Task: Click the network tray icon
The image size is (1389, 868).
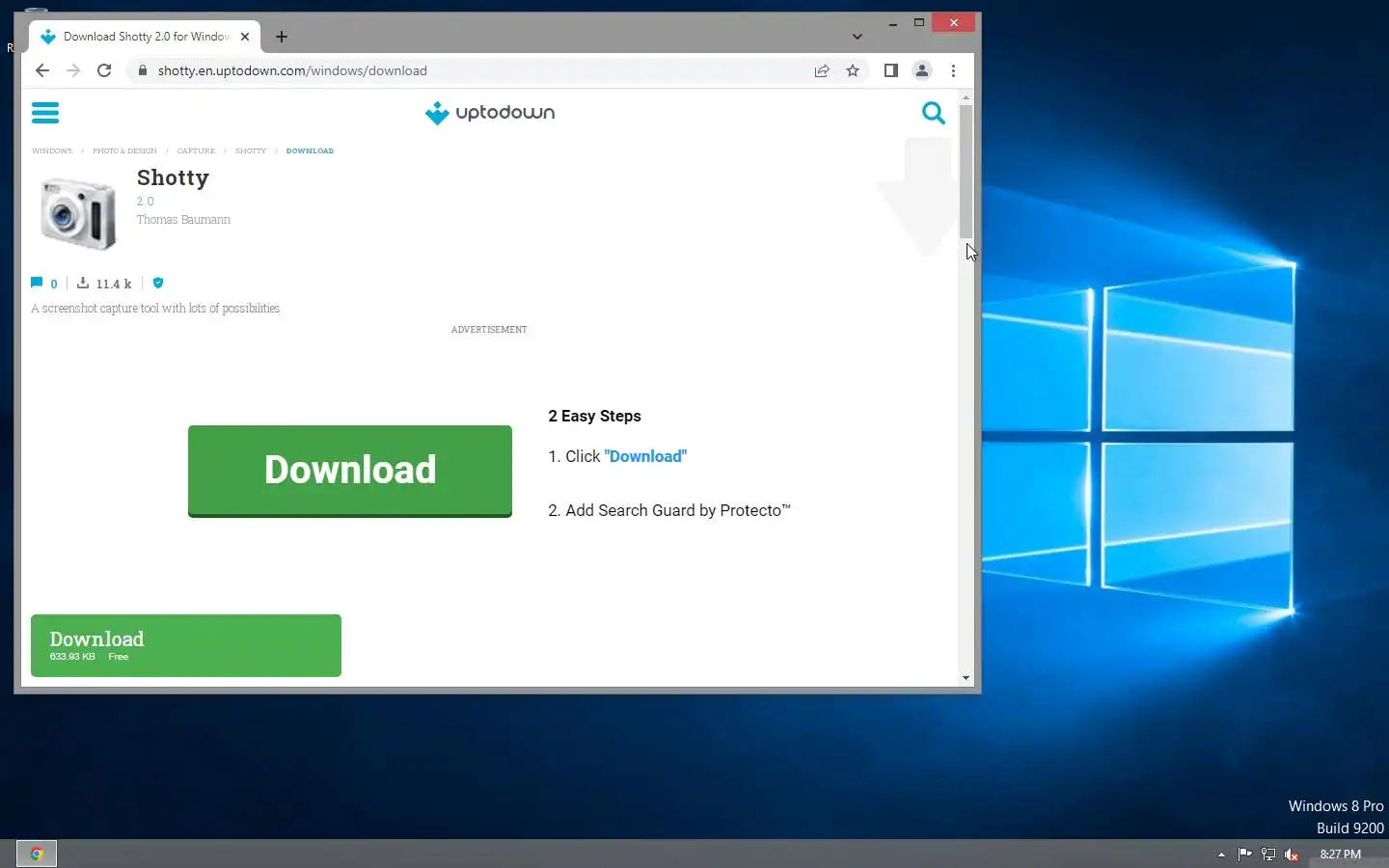Action: (x=1268, y=854)
